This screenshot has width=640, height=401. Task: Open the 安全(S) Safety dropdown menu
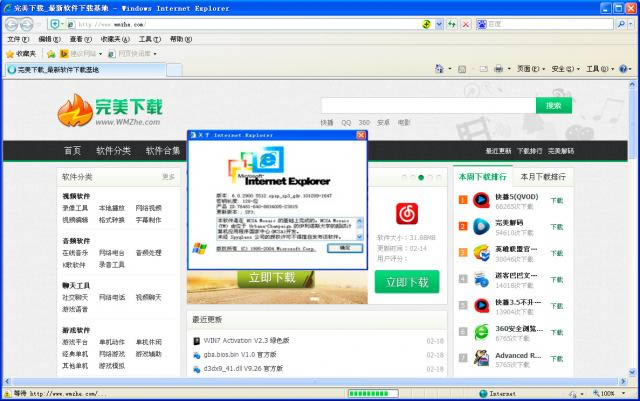(x=565, y=69)
